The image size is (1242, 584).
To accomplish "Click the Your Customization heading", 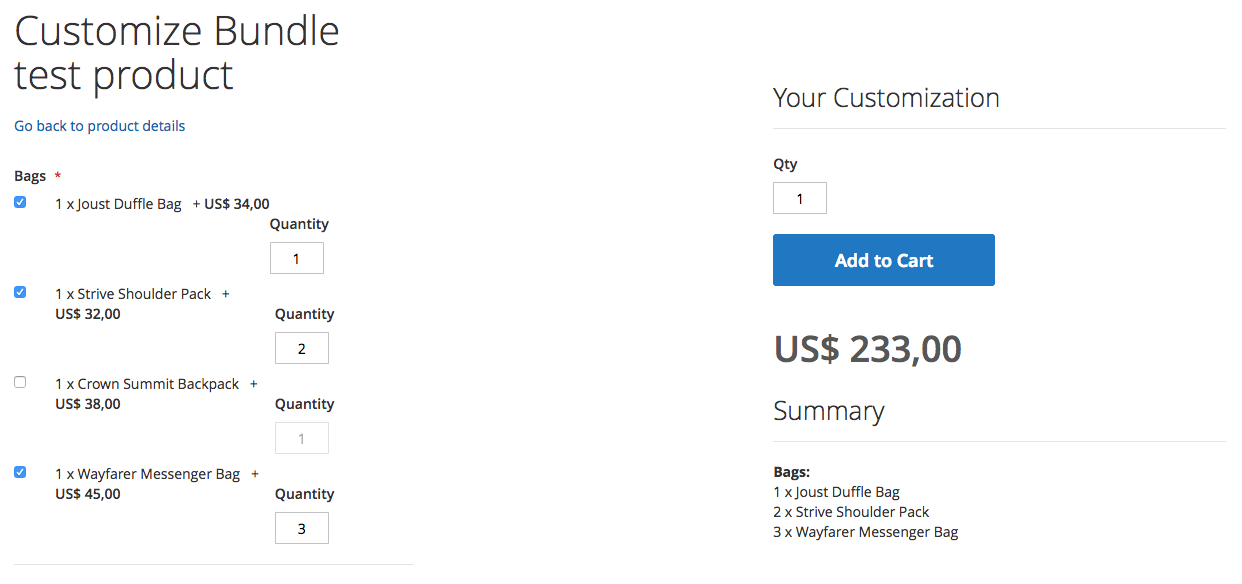I will click(886, 98).
